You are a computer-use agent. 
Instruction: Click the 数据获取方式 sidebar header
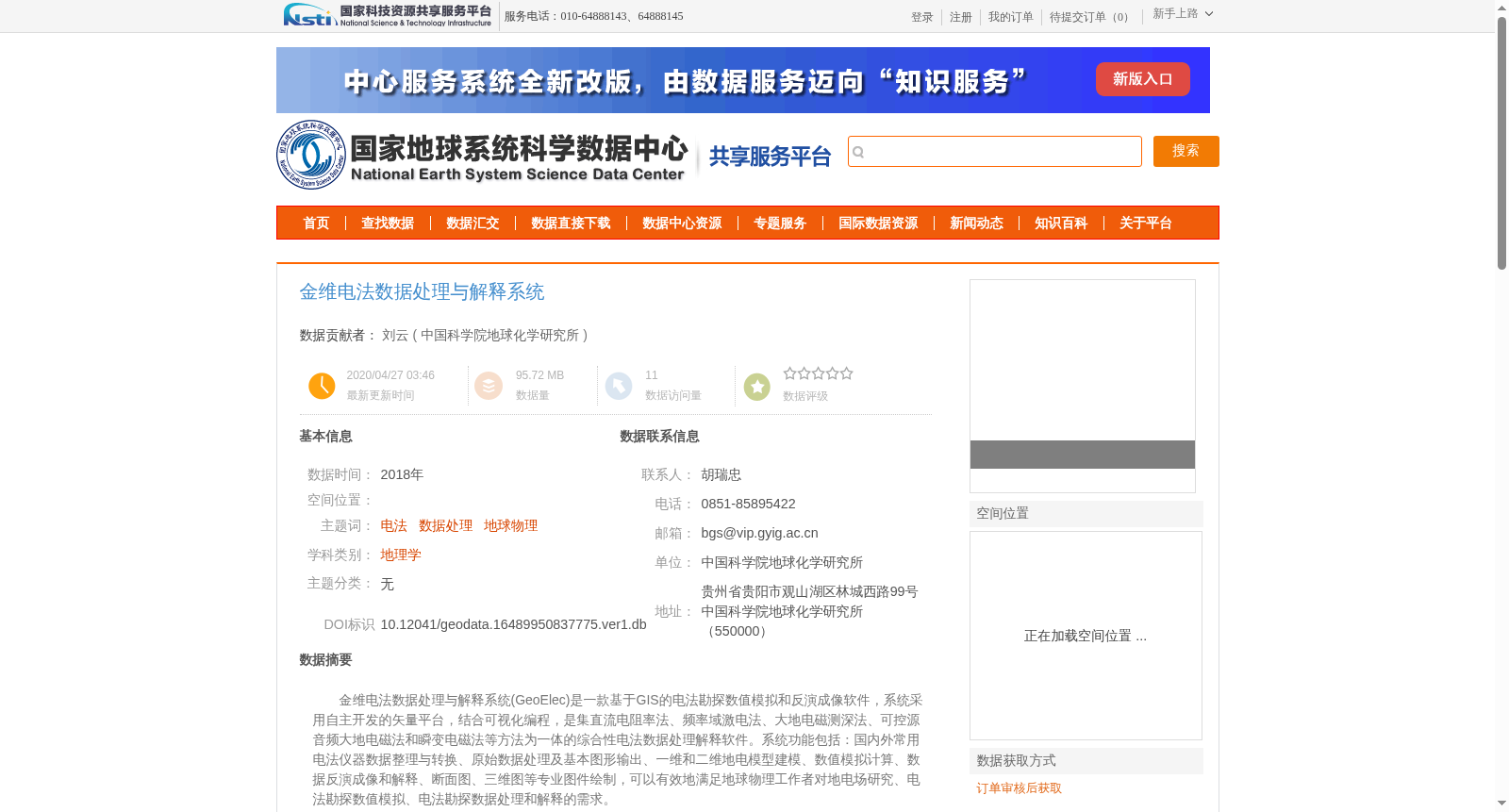coord(1086,761)
